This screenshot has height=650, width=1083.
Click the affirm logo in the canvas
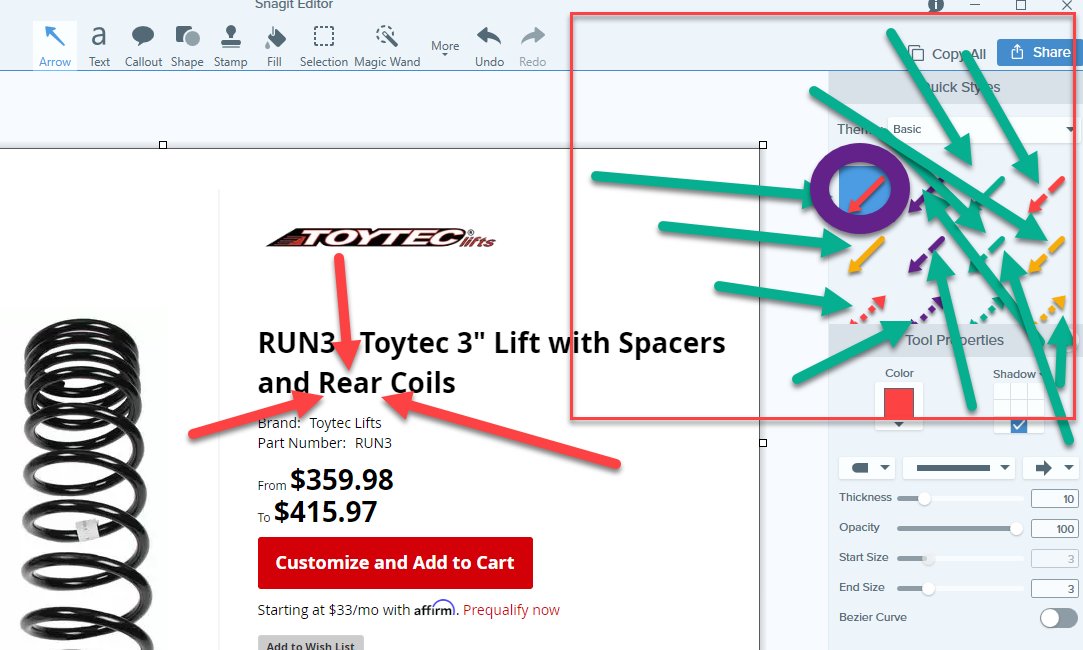pos(434,609)
